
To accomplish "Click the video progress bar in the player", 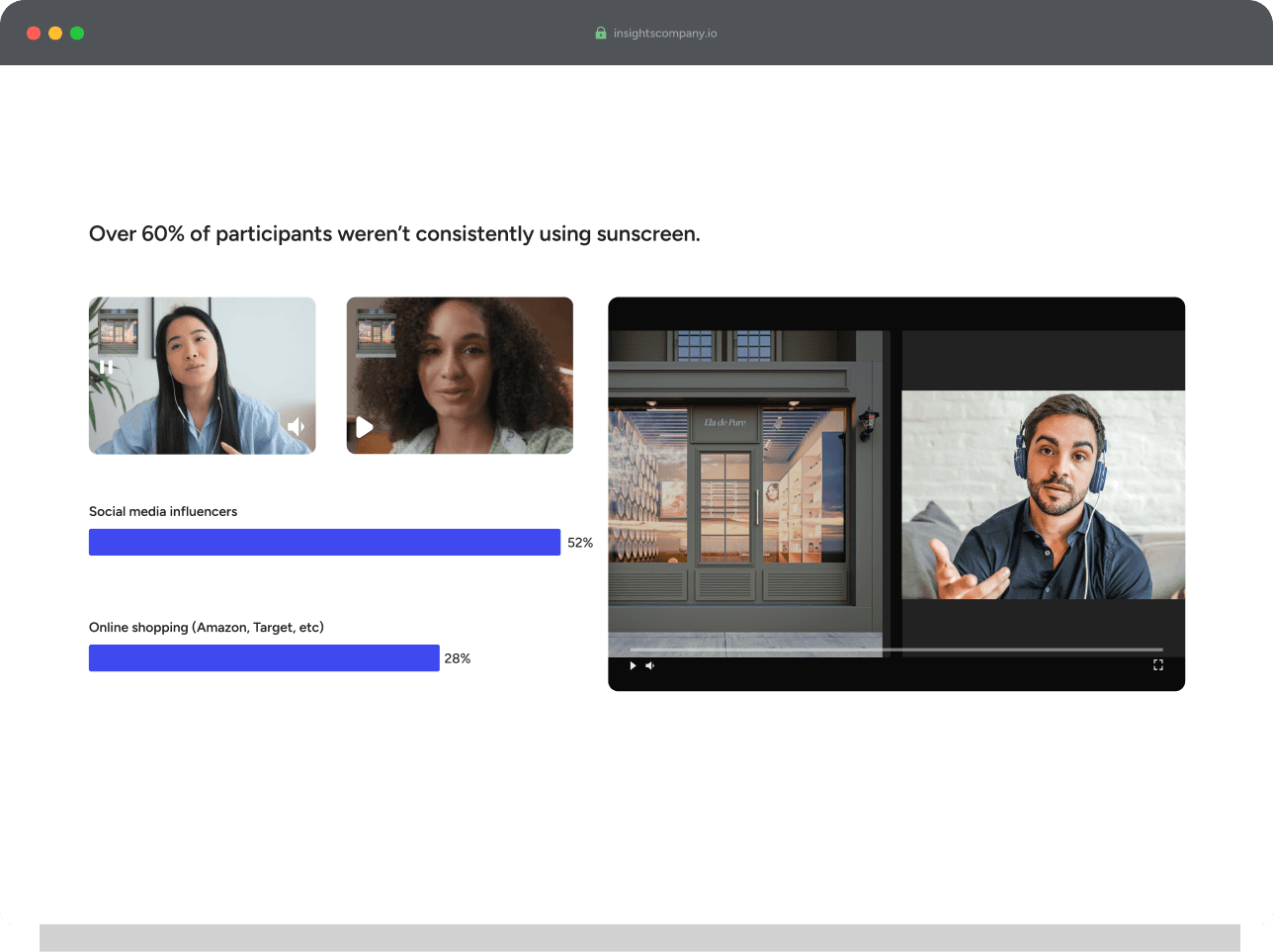I will (x=890, y=648).
